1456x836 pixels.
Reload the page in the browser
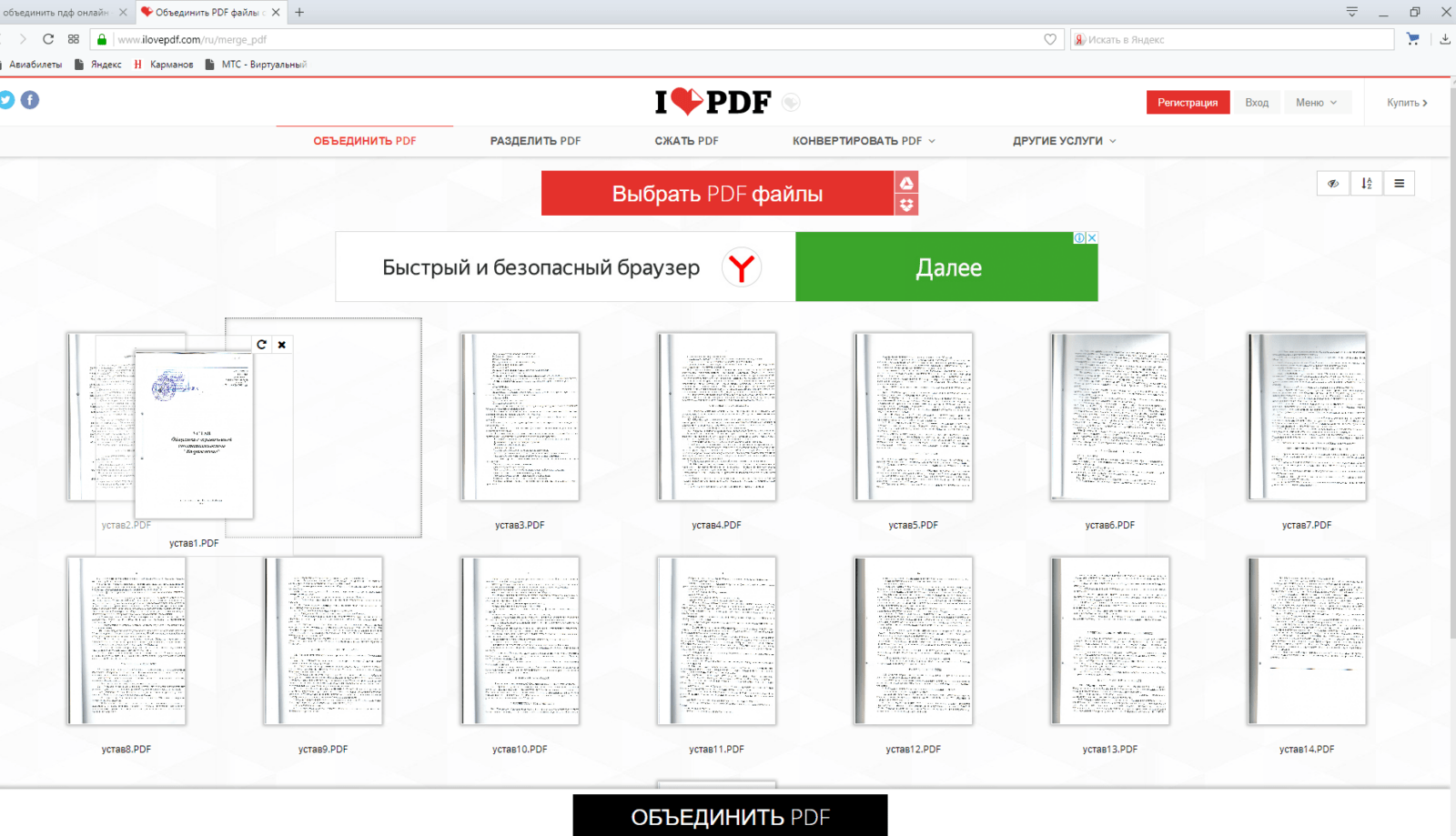point(48,39)
